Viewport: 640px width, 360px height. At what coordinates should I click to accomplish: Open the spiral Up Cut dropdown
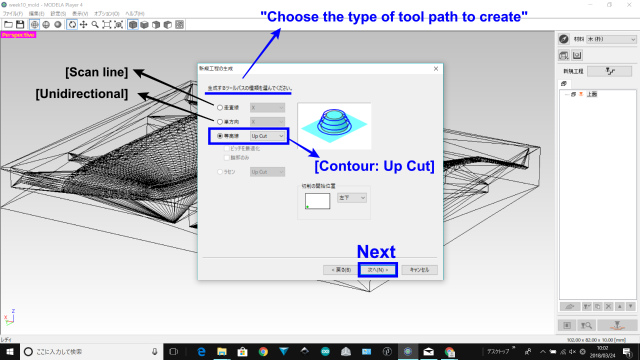point(267,172)
